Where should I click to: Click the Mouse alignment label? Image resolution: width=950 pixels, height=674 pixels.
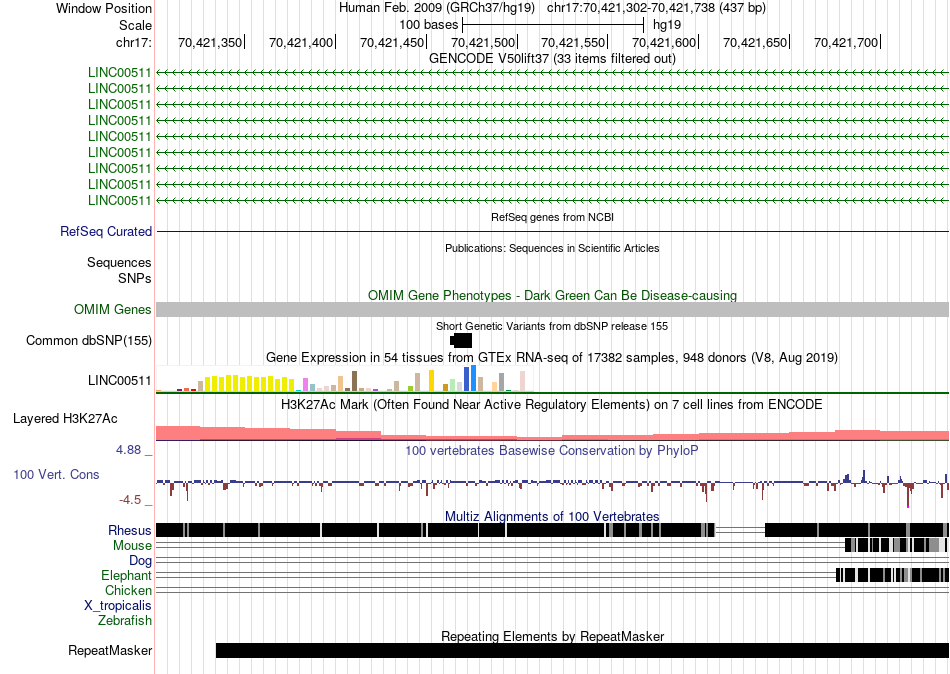pyautogui.click(x=132, y=546)
